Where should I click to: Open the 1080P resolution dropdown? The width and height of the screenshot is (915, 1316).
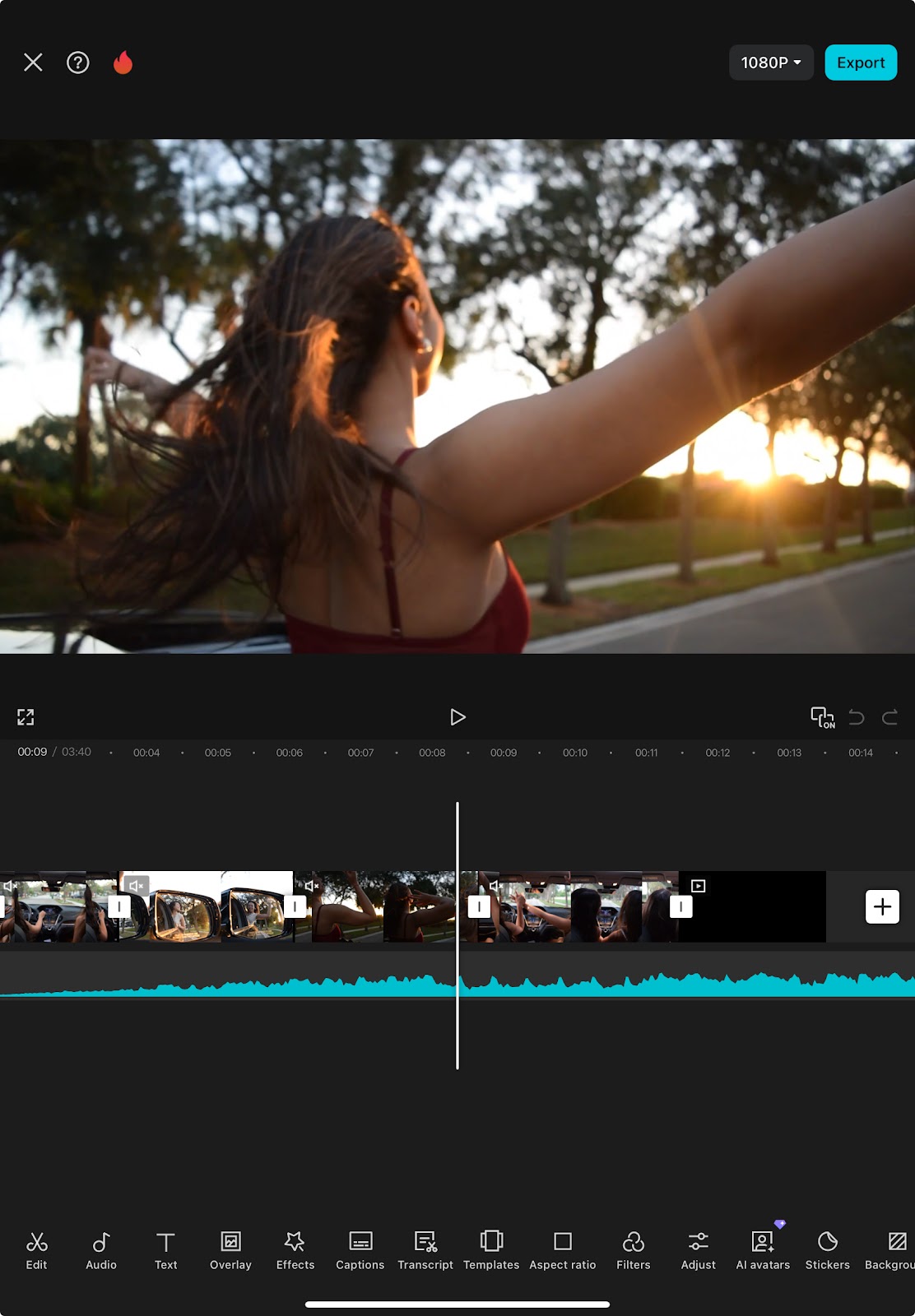tap(771, 63)
